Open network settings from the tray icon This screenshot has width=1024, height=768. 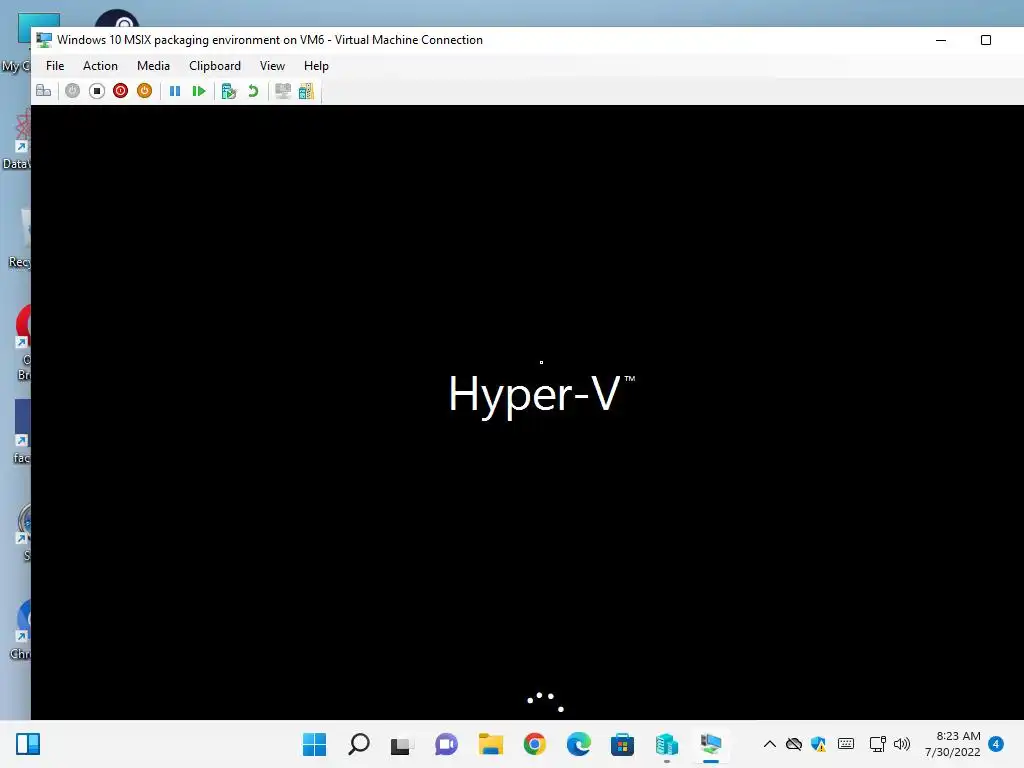(878, 744)
